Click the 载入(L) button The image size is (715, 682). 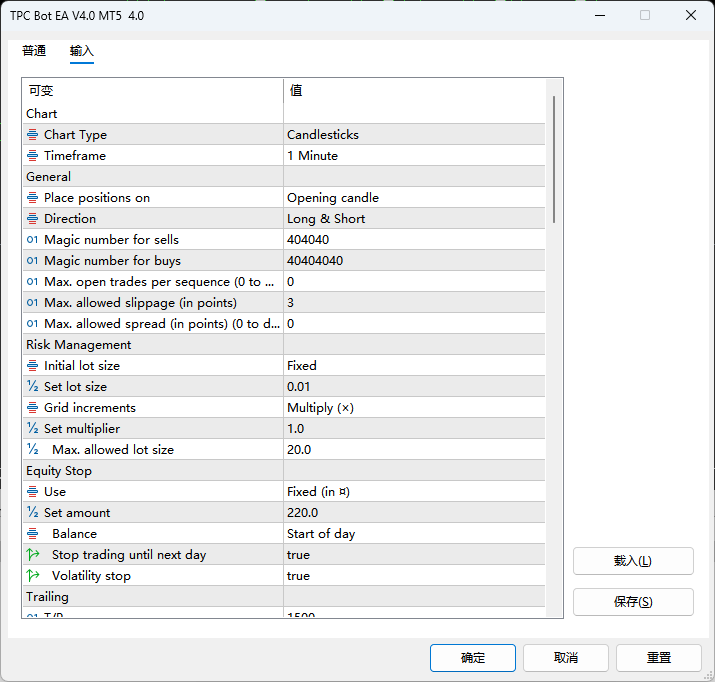coord(633,561)
